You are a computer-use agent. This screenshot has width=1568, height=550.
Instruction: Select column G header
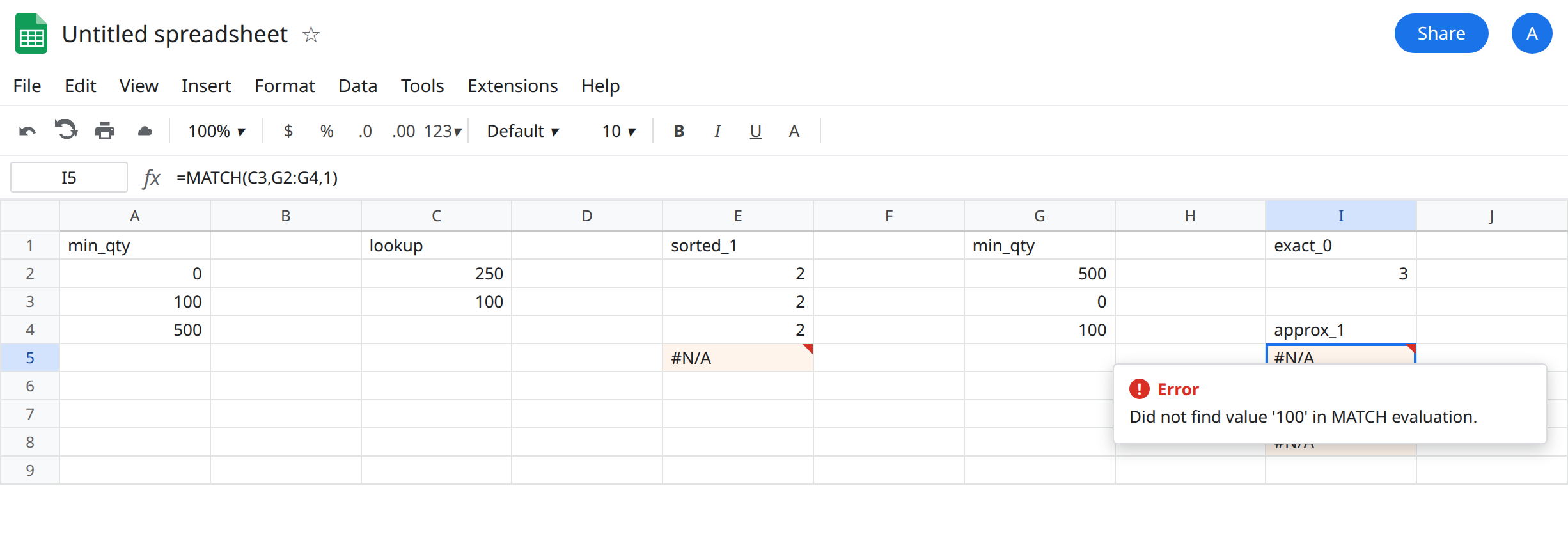(x=1040, y=216)
